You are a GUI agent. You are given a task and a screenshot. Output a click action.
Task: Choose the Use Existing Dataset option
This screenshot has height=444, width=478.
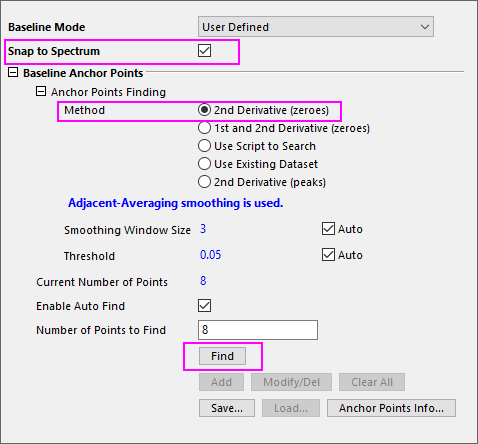204,164
